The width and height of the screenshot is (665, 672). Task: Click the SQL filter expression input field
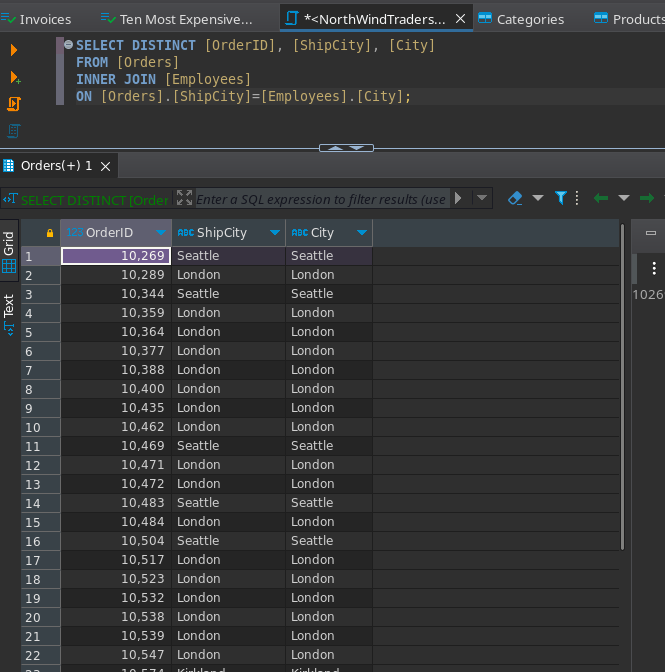point(320,199)
